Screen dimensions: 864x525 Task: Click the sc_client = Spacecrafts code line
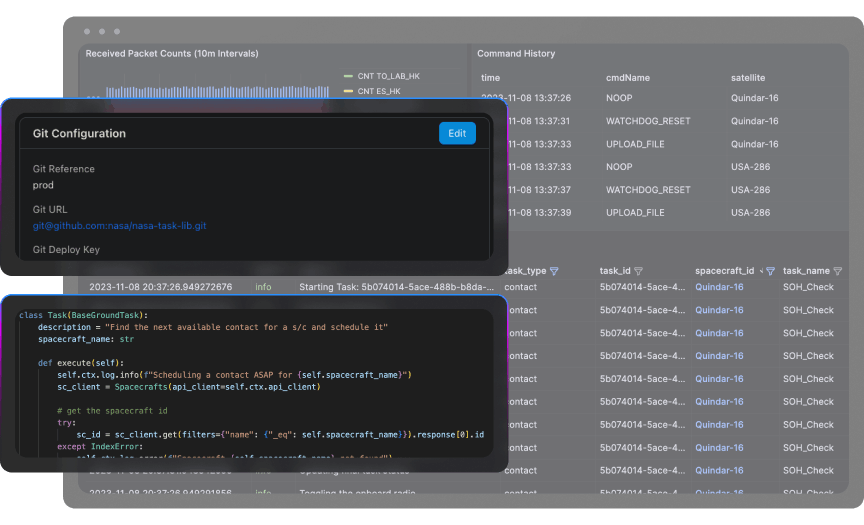[188, 387]
